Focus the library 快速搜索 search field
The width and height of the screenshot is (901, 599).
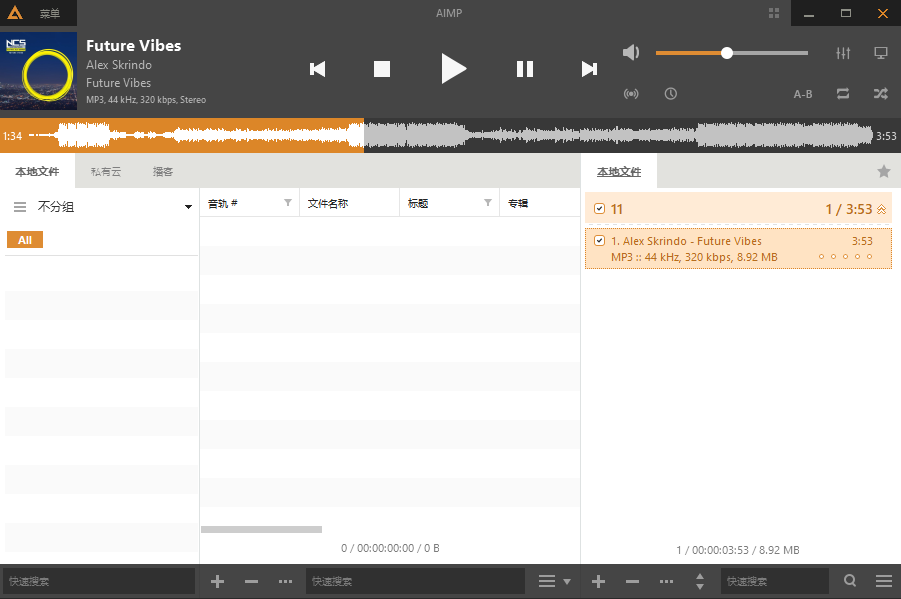pyautogui.click(x=415, y=581)
